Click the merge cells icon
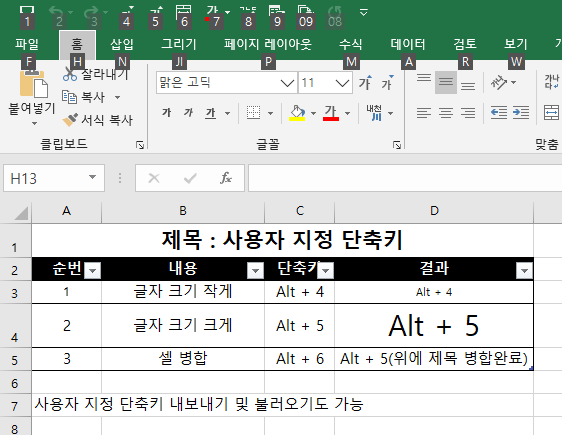 (552, 113)
